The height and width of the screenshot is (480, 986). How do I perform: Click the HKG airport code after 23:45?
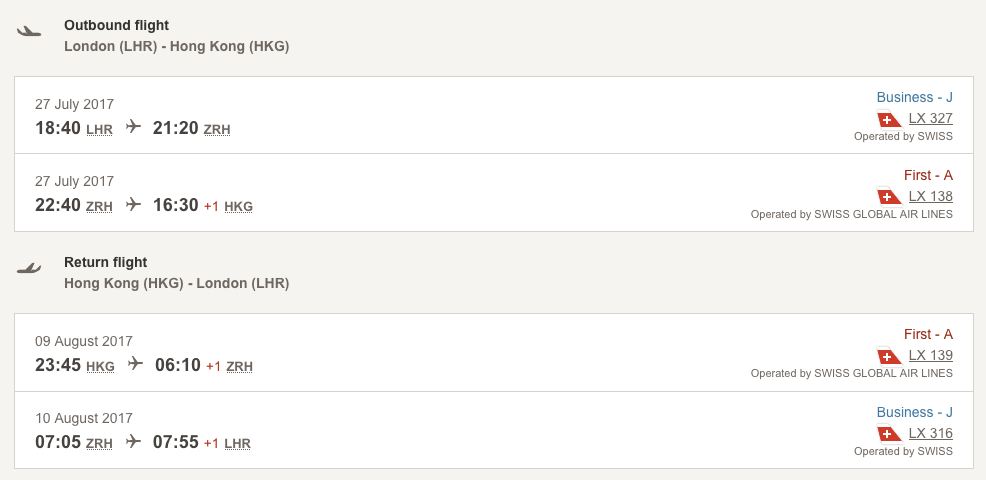(x=101, y=366)
